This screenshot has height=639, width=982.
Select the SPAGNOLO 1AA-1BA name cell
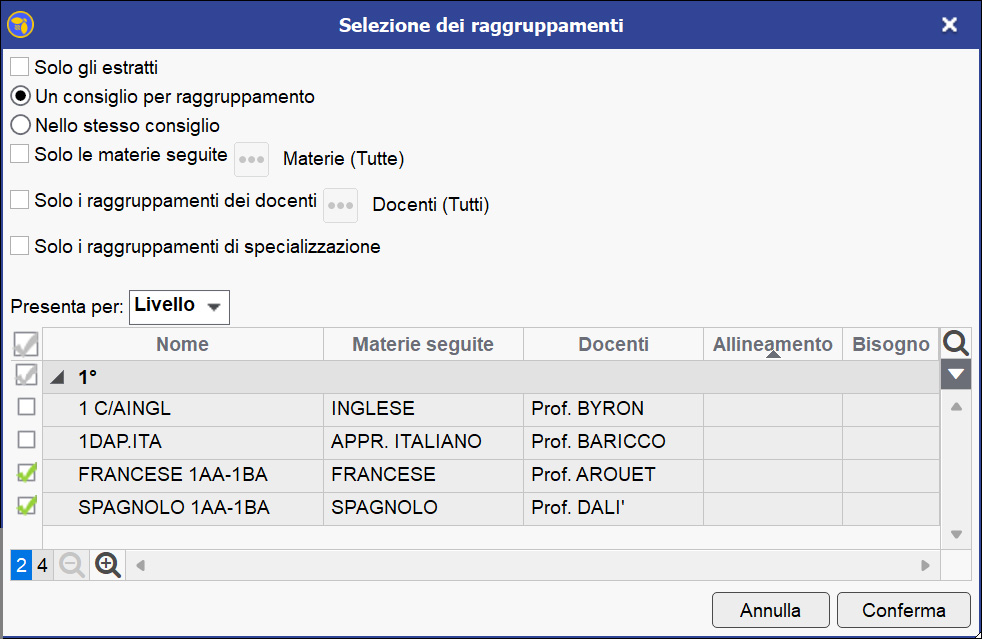[x=183, y=507]
